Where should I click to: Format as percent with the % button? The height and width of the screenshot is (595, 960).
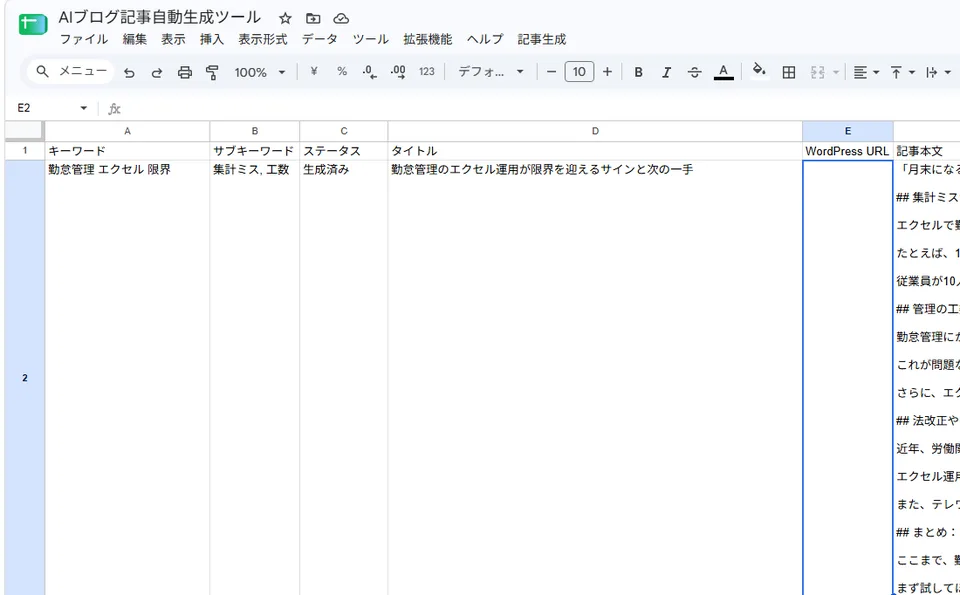[x=342, y=72]
